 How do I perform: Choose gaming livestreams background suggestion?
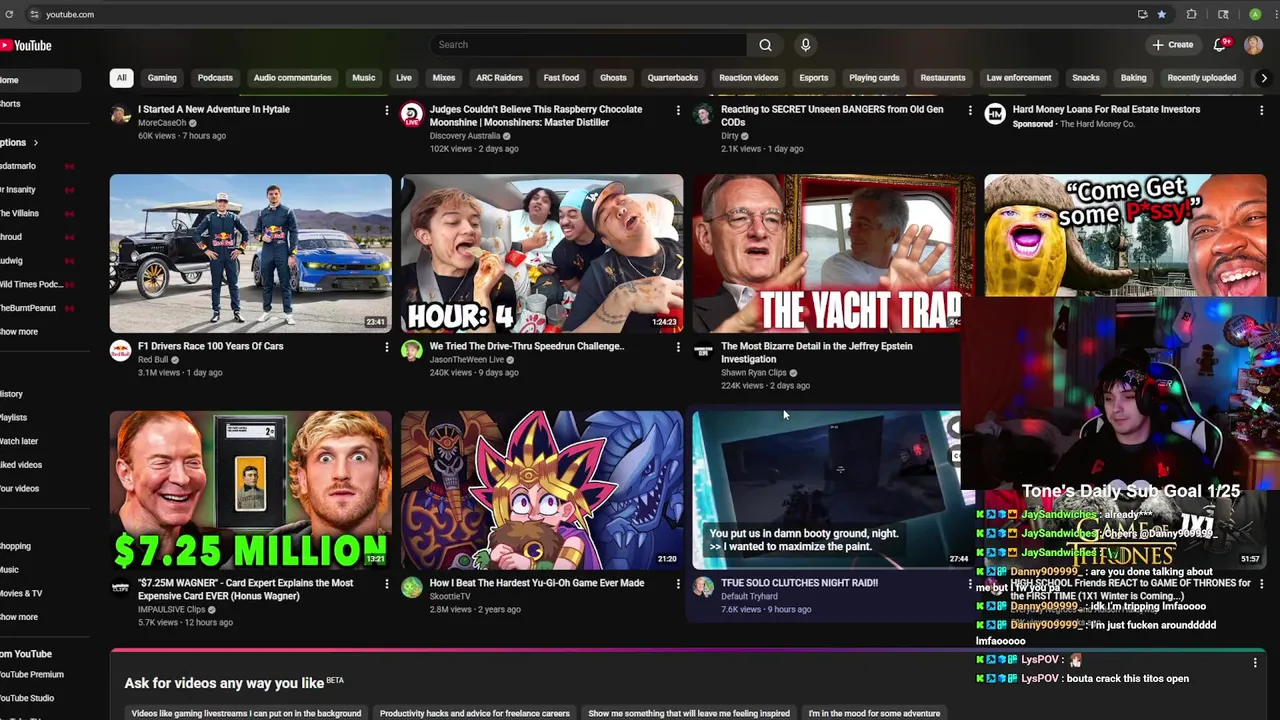pos(246,713)
